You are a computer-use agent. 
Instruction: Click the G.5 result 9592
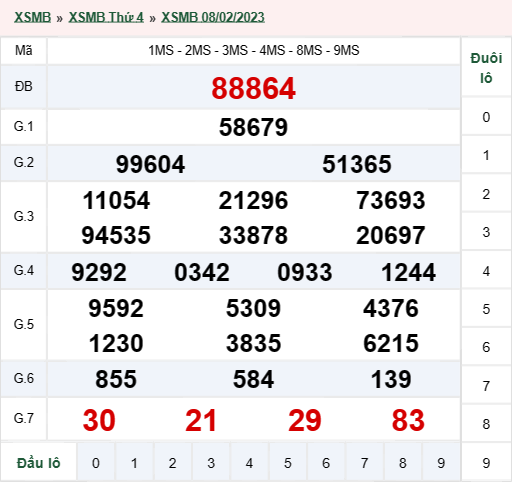tap(116, 308)
